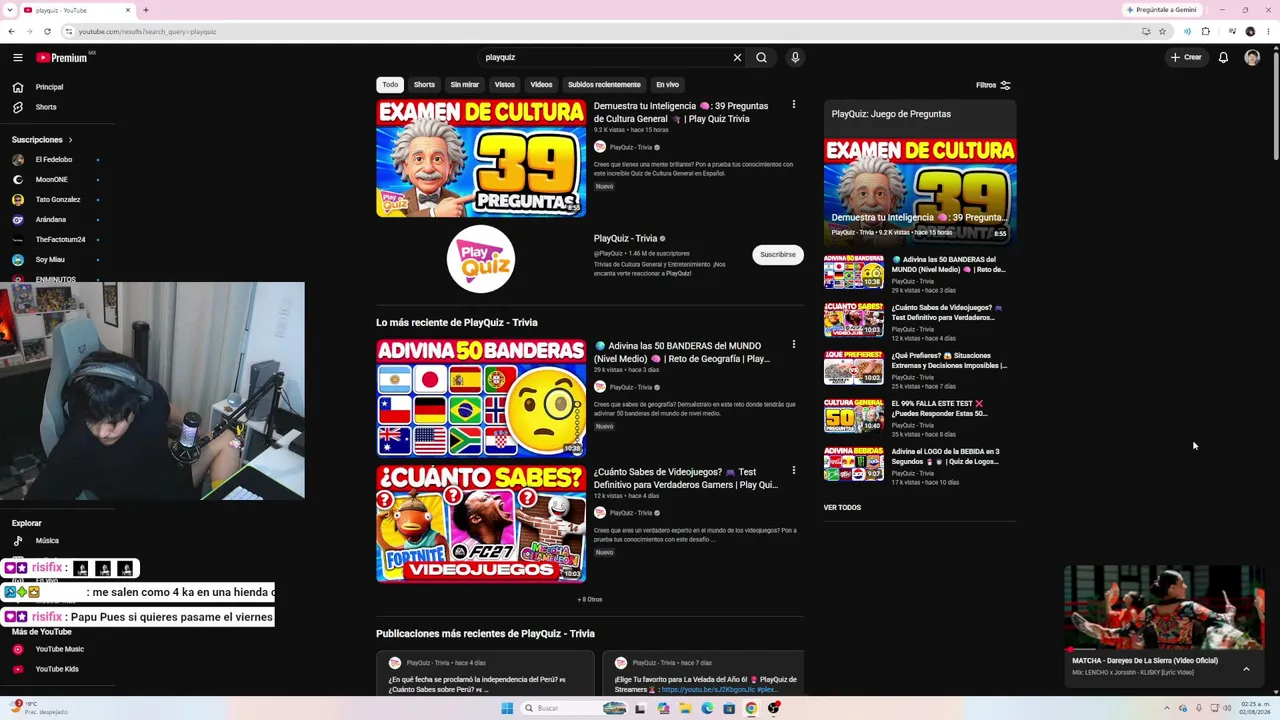Select the Todo filter chip
Image resolution: width=1280 pixels, height=720 pixels.
tap(390, 85)
